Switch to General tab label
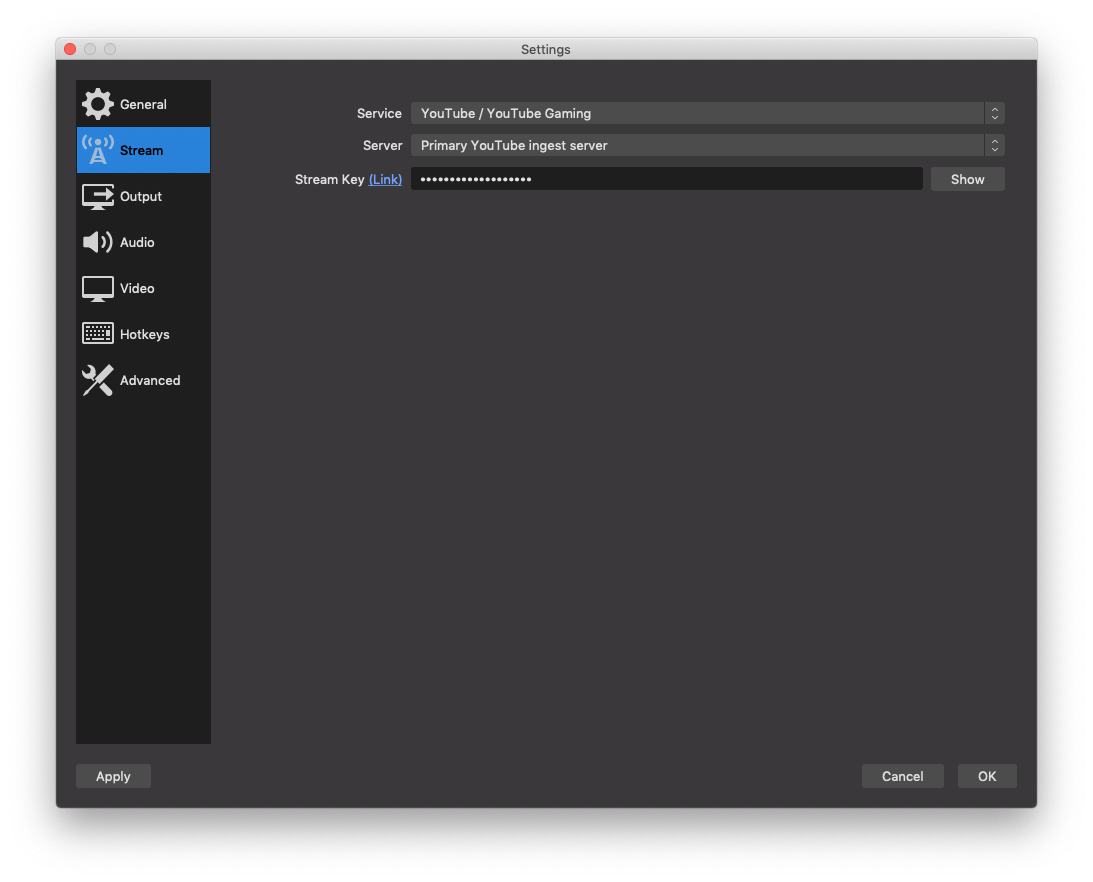The image size is (1093, 882). click(143, 104)
